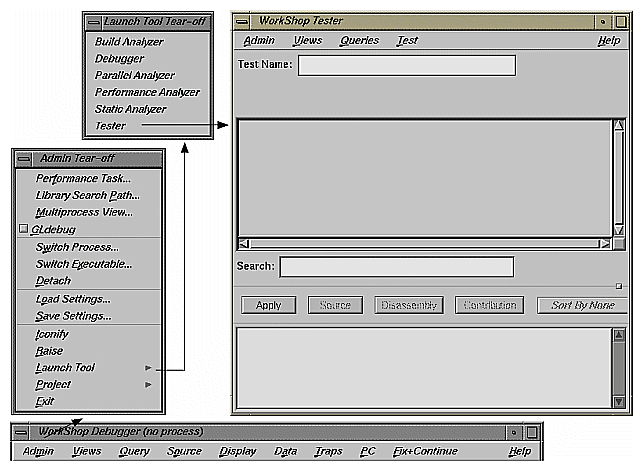The image size is (643, 471).
Task: Open Launch Tool Tear-off window menu button
Action: [x=93, y=22]
